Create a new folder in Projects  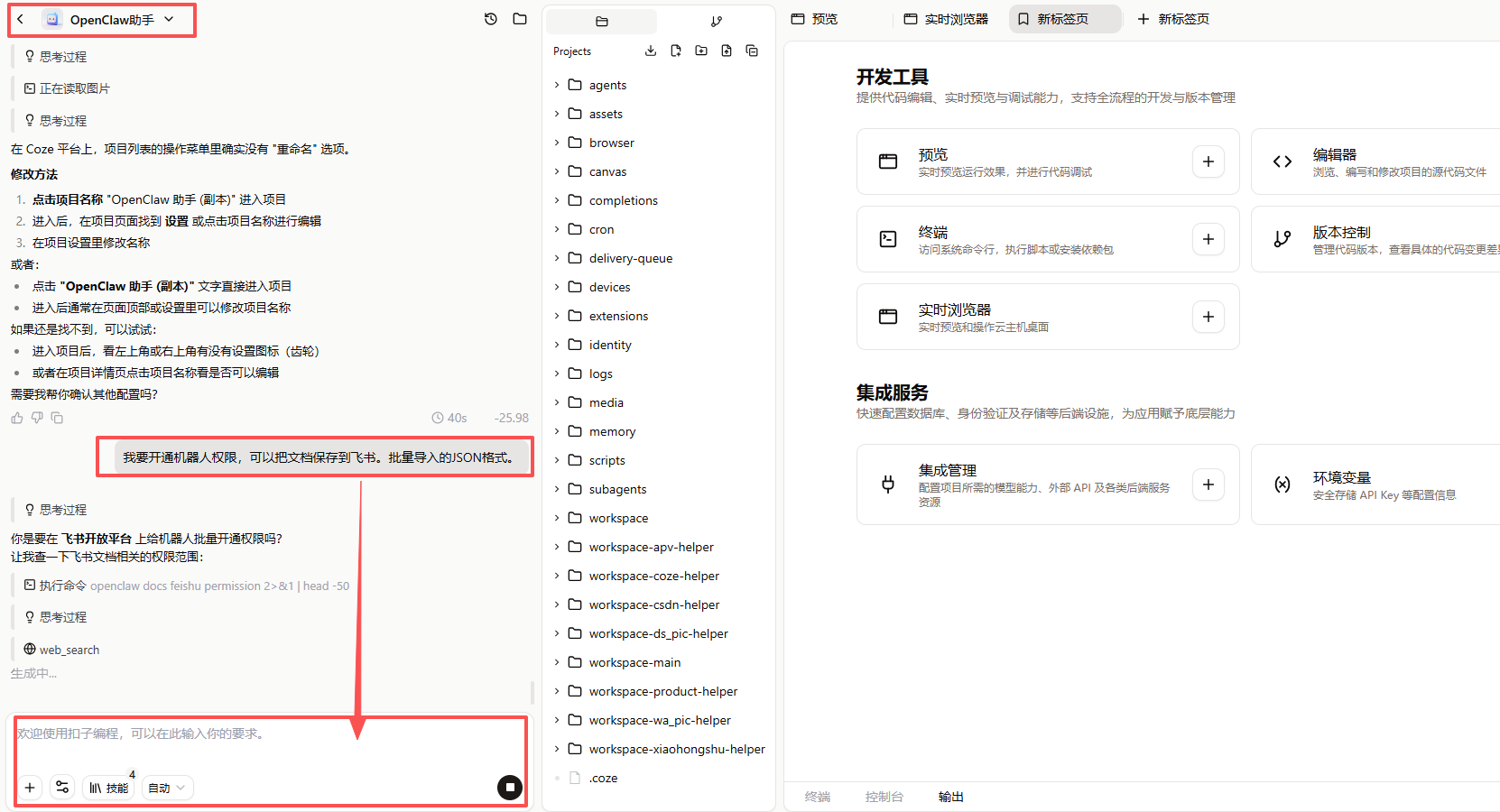click(700, 51)
